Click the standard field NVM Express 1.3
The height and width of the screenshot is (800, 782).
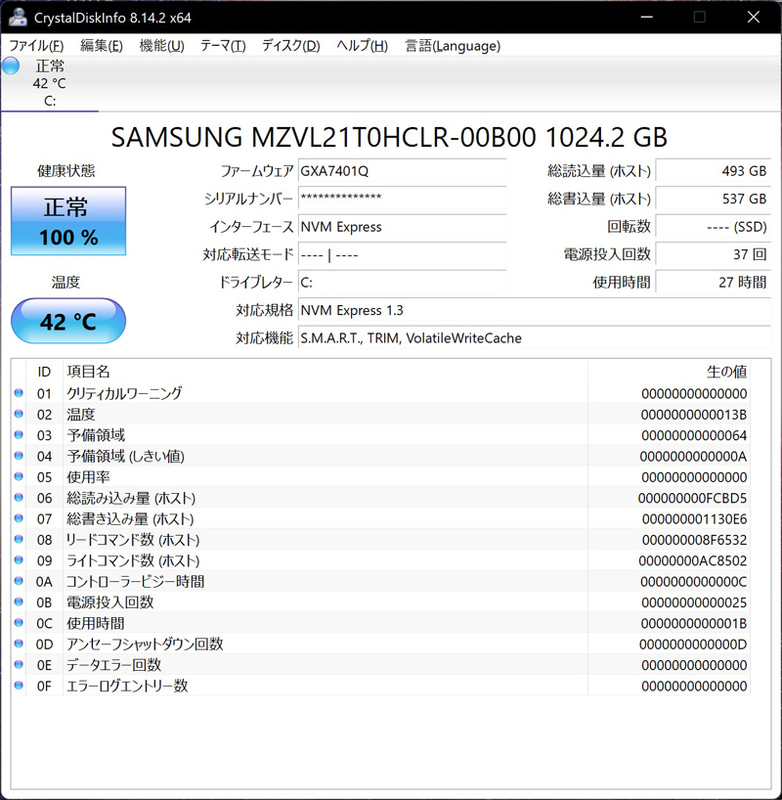click(534, 310)
